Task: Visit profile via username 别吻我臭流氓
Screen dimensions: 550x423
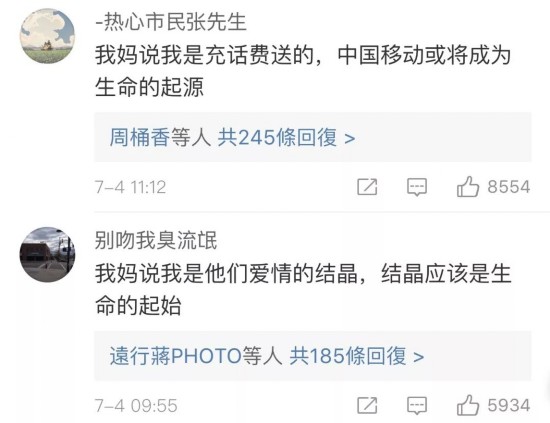Action: (156, 241)
